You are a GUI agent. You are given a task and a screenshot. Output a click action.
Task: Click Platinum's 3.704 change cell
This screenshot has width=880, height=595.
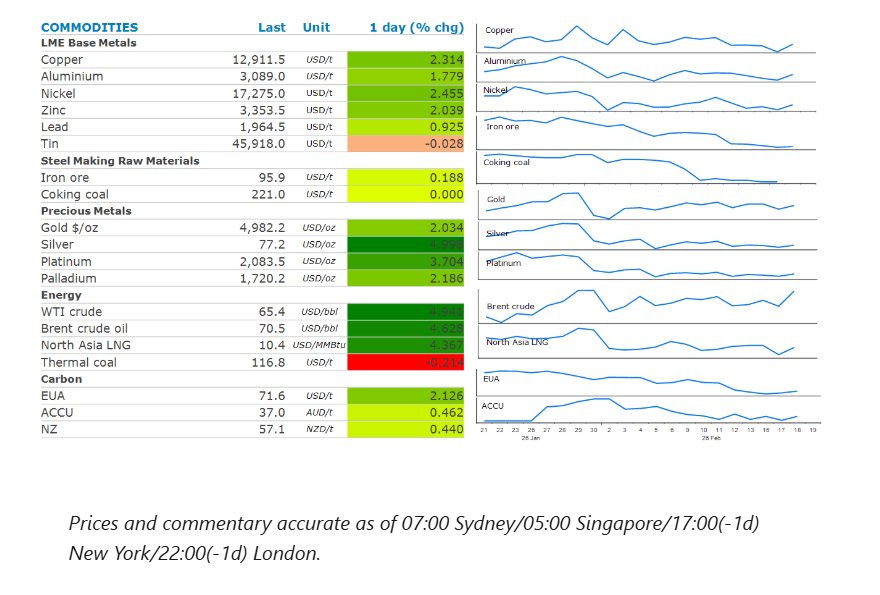(406, 262)
